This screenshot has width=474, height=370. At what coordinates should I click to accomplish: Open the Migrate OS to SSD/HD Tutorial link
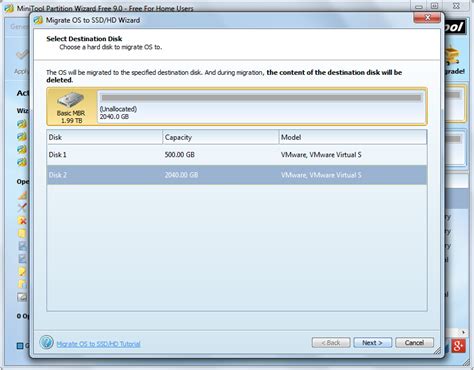click(x=98, y=344)
